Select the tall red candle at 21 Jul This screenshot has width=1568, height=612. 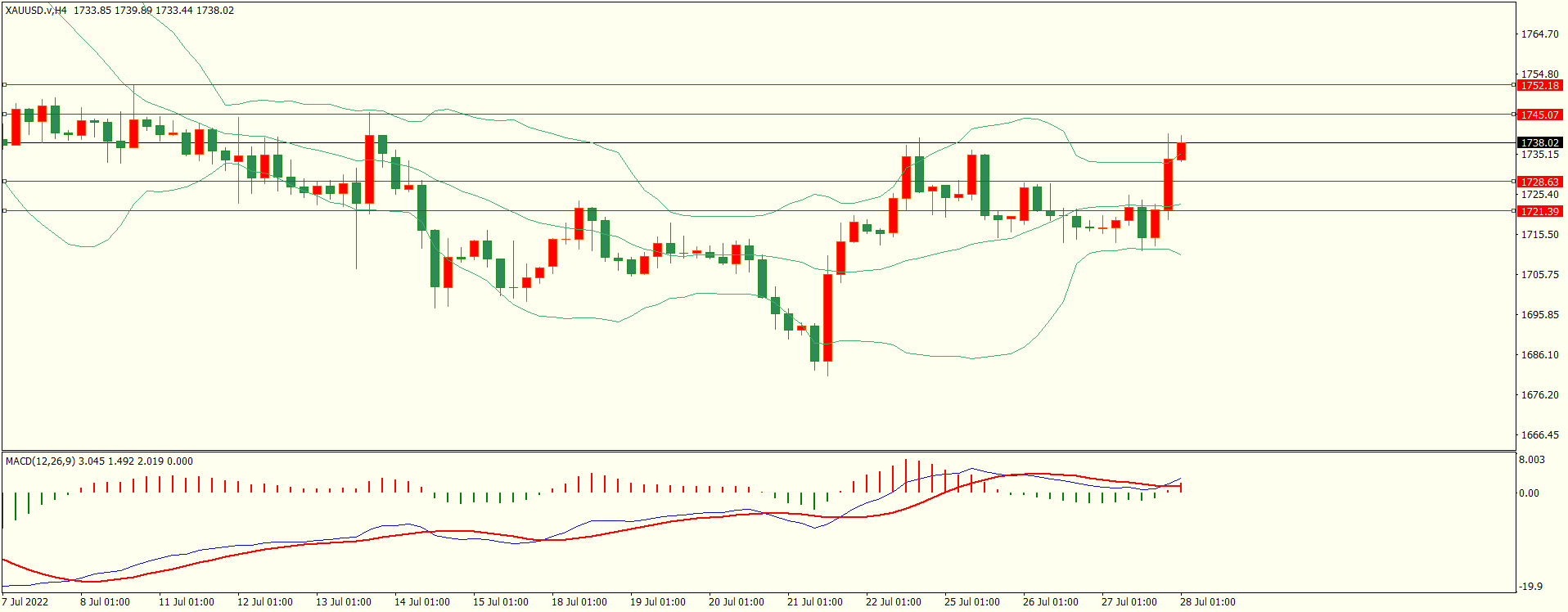click(x=828, y=317)
